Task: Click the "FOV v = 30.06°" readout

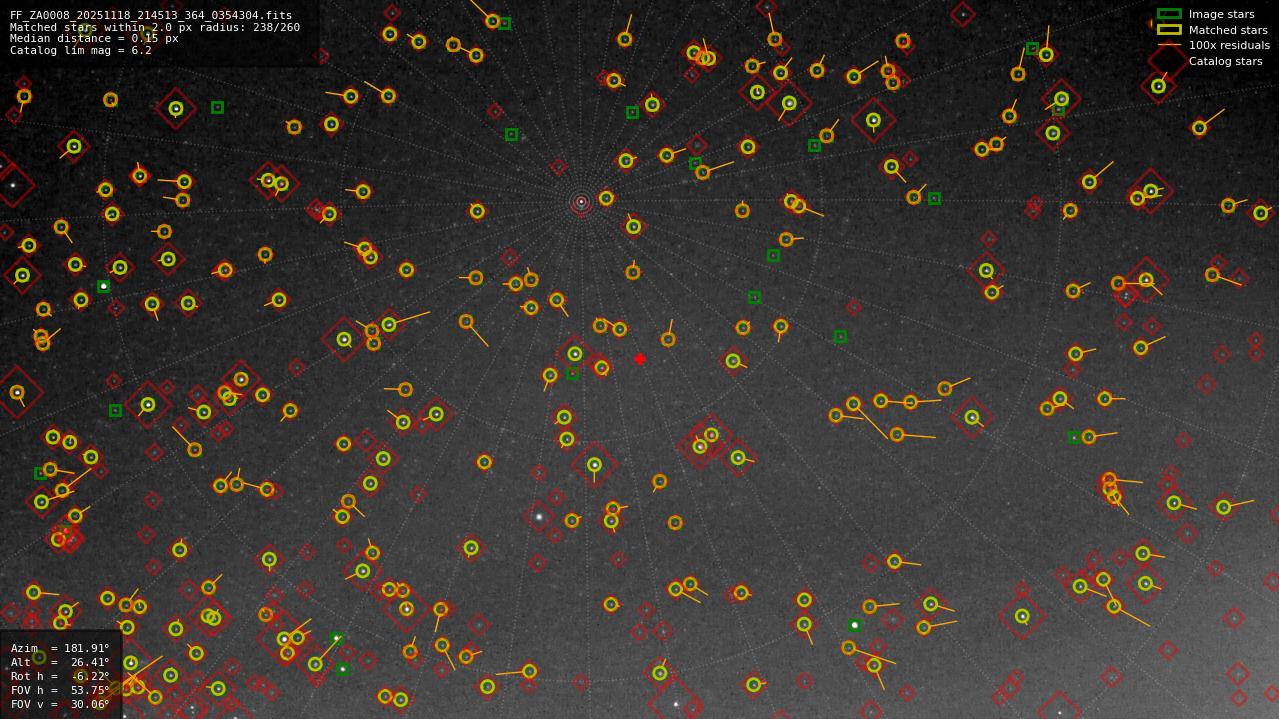Action: point(60,704)
